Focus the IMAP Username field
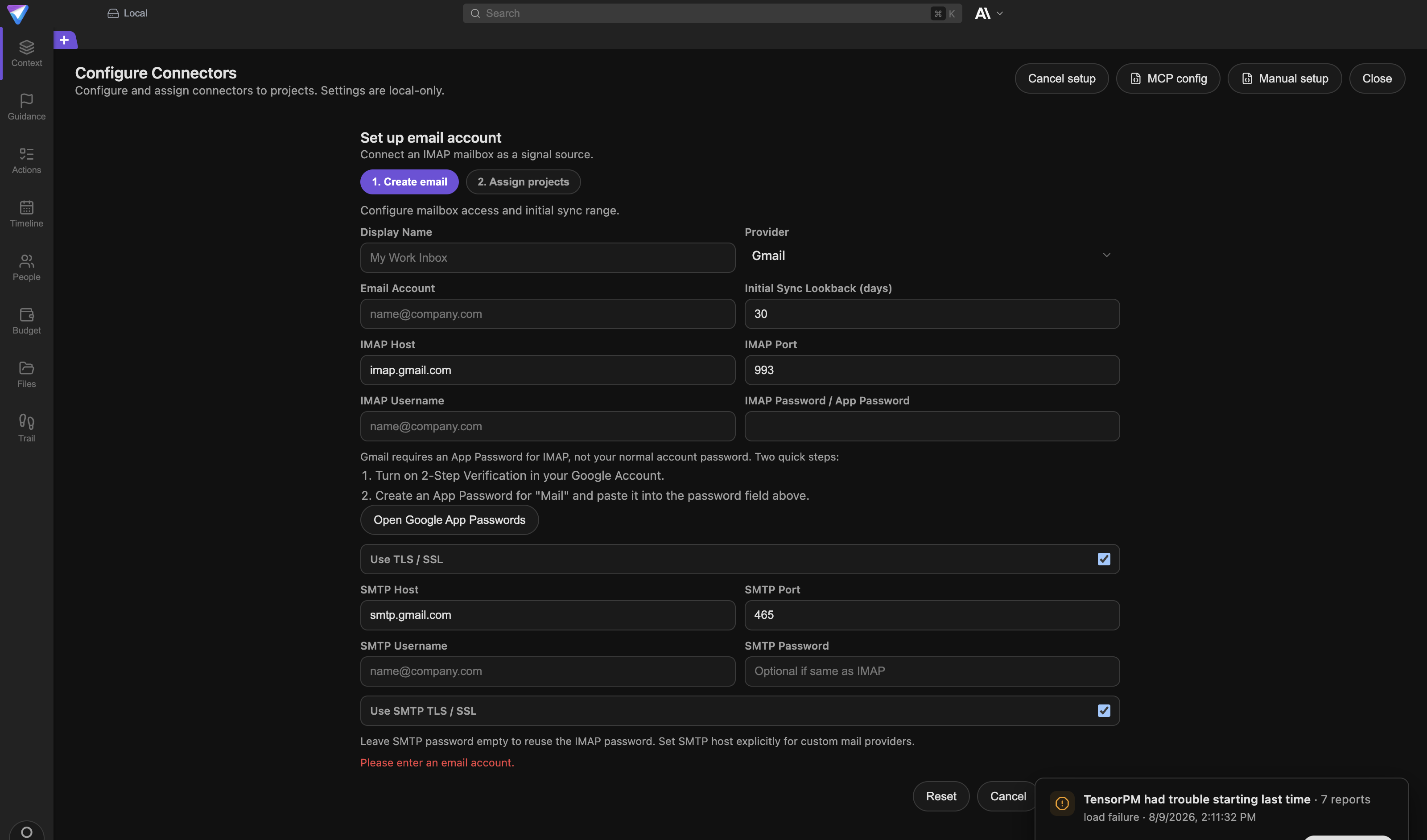Screen dimensions: 1427x840 (548, 426)
